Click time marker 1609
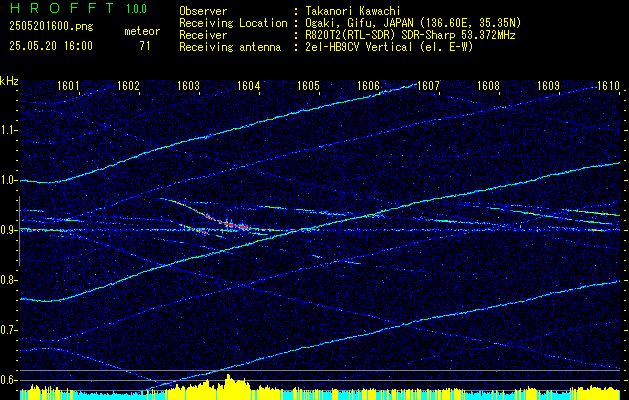Viewport: 629px width, 400px height. 548,85
